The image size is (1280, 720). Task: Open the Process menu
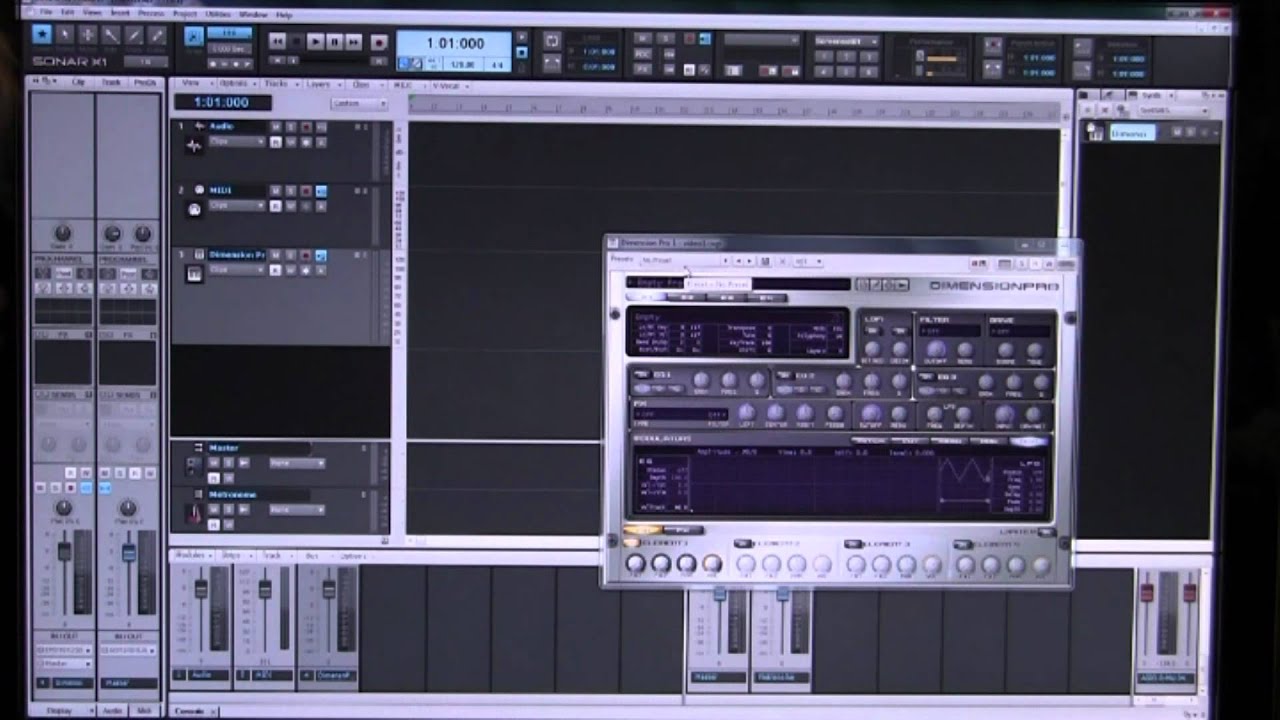tap(152, 14)
